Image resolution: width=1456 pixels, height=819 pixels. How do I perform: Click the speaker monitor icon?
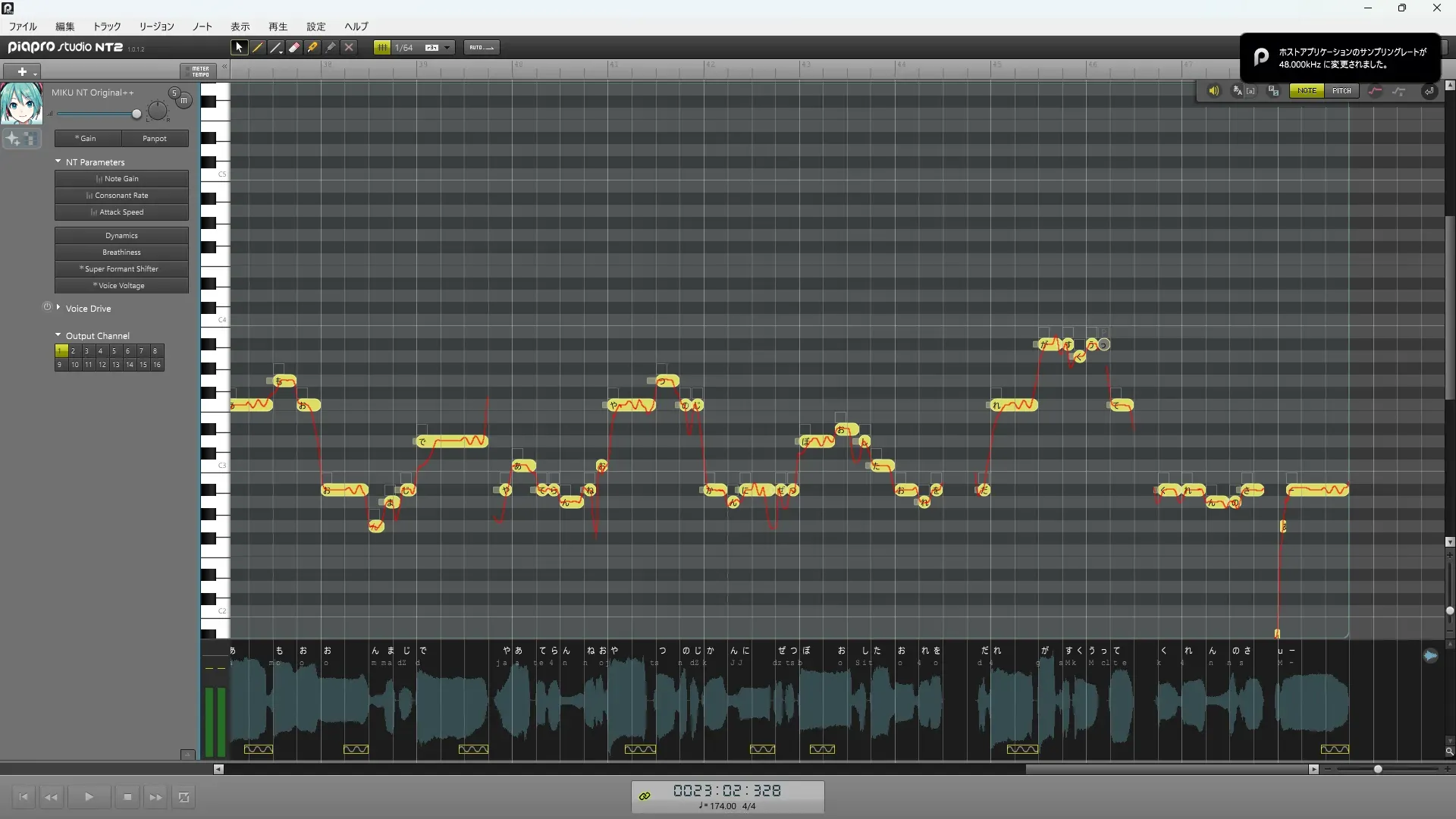tap(1213, 91)
